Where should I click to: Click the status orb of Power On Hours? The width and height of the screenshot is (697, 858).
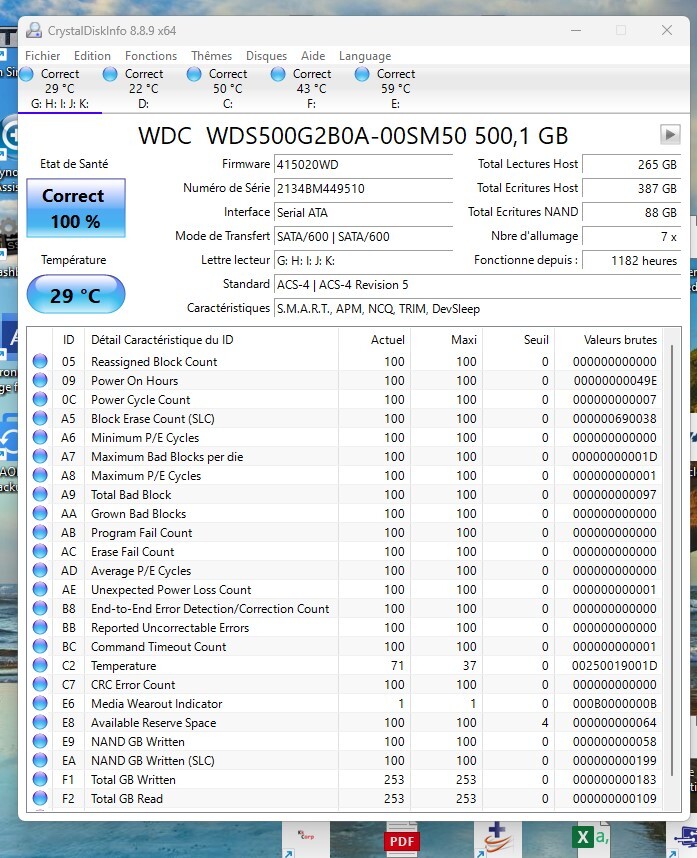pyautogui.click(x=40, y=380)
